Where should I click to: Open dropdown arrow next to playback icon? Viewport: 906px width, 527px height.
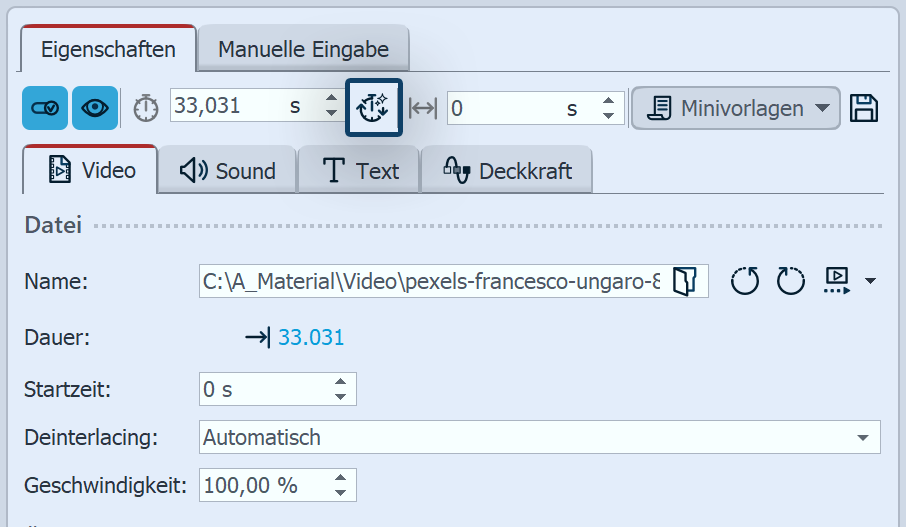click(x=870, y=282)
